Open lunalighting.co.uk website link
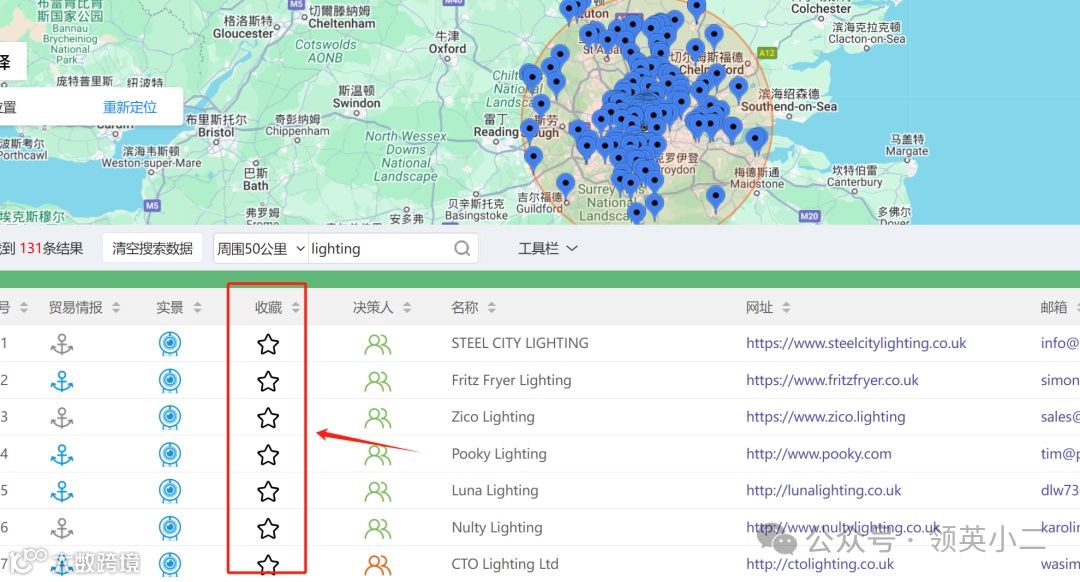This screenshot has height=582, width=1080. (x=823, y=490)
